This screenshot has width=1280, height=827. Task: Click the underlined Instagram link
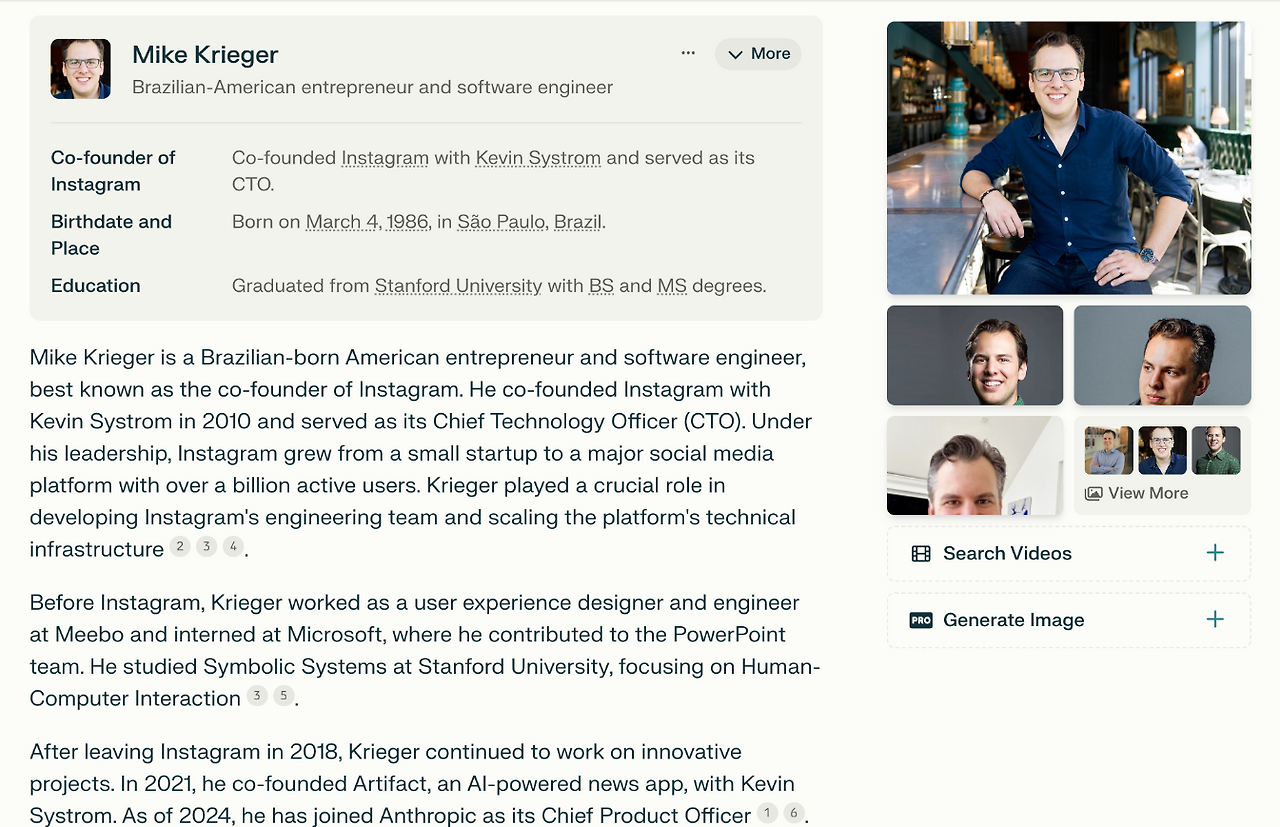[385, 158]
